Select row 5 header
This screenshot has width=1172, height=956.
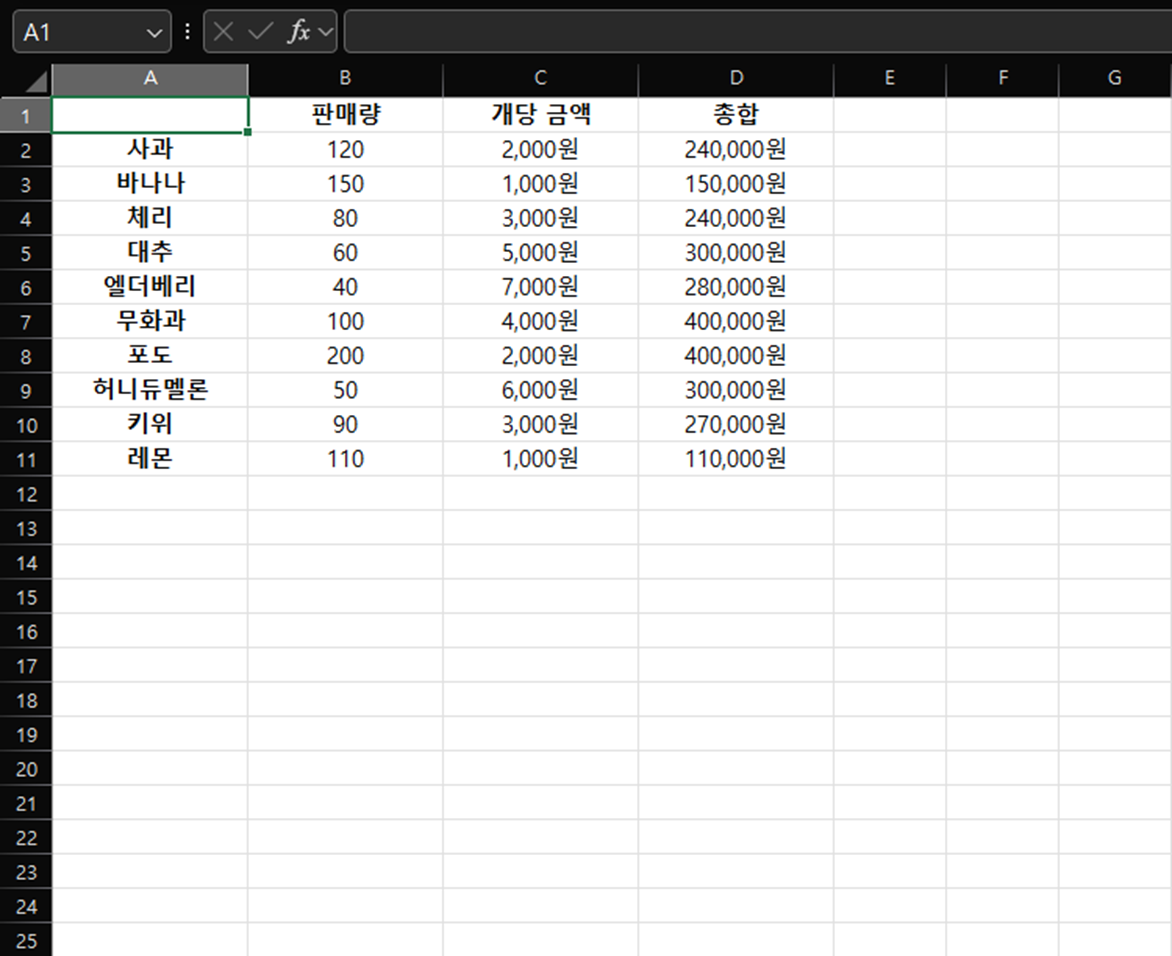click(x=26, y=252)
